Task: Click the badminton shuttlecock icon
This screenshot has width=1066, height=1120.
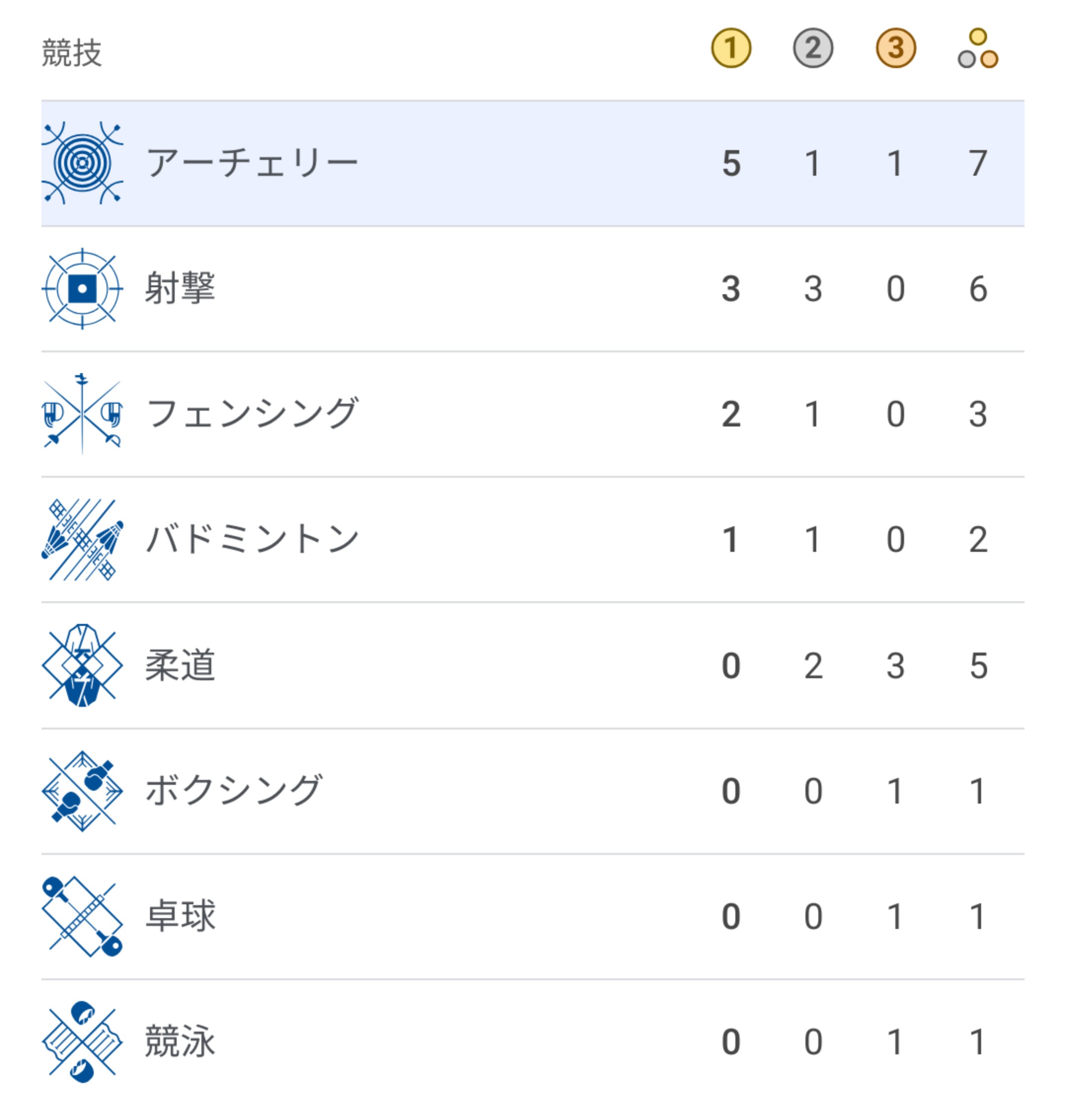Action: (82, 539)
